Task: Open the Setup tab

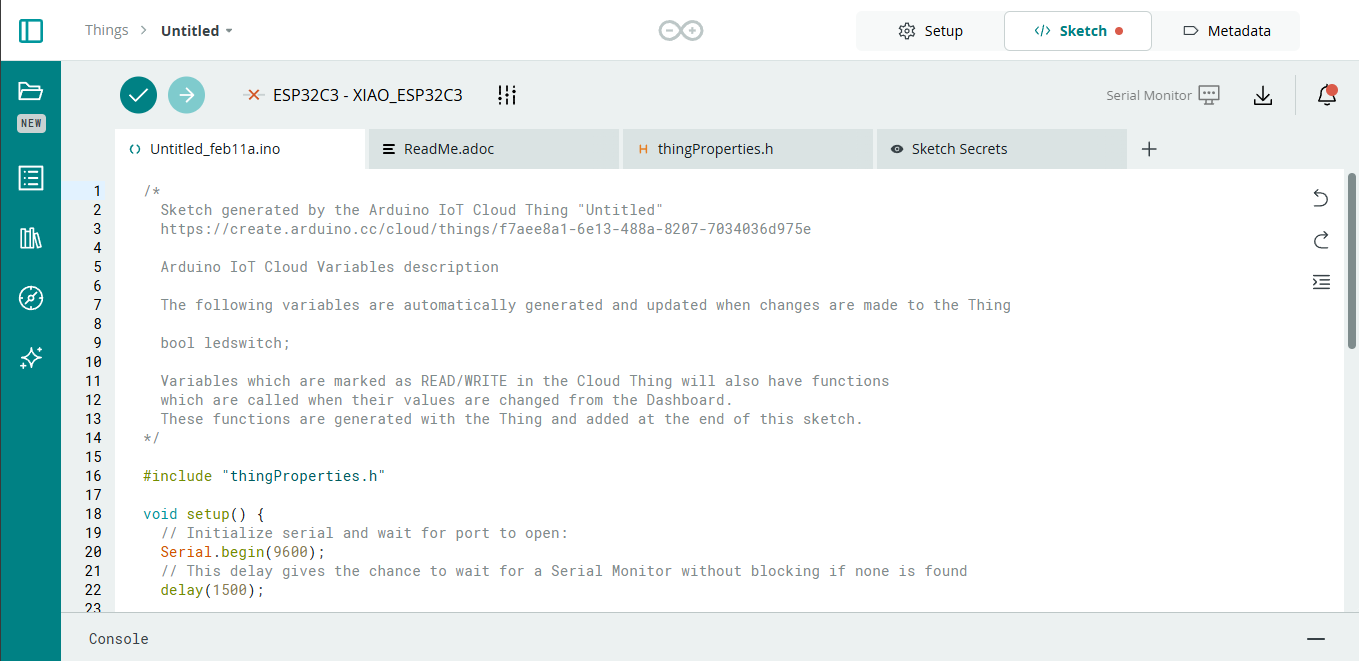Action: [929, 30]
